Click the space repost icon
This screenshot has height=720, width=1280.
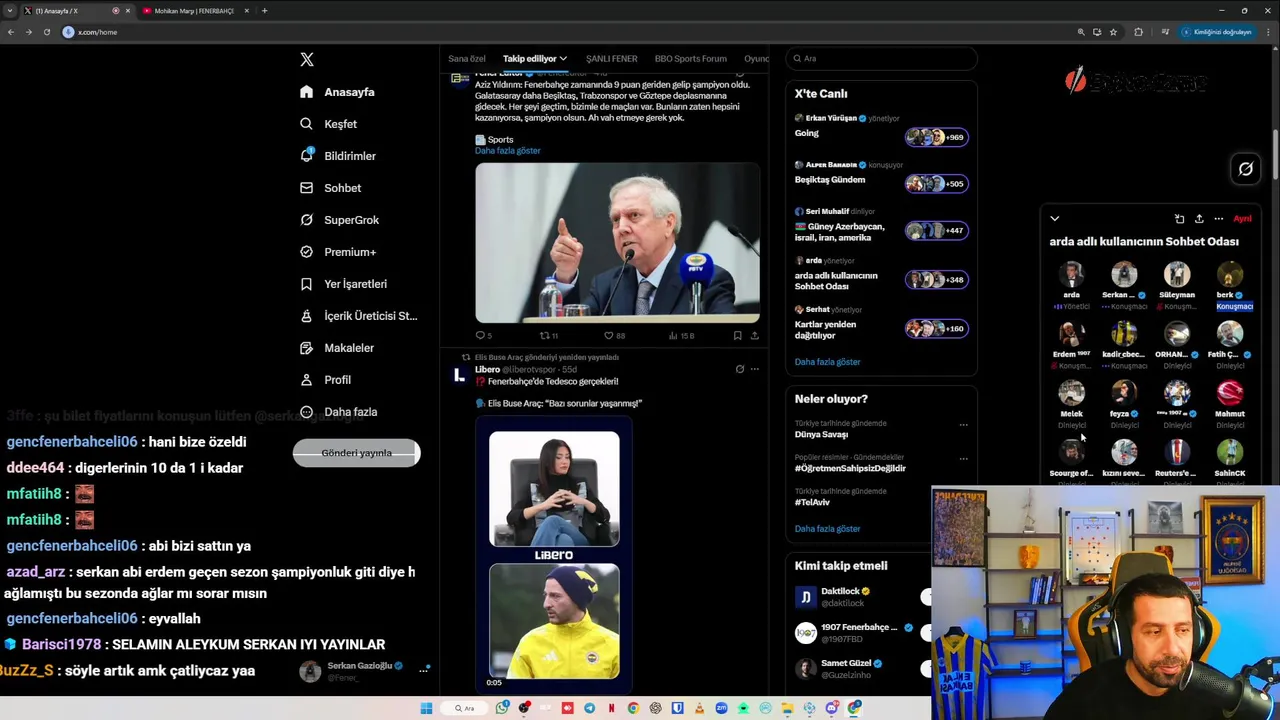tap(1179, 218)
